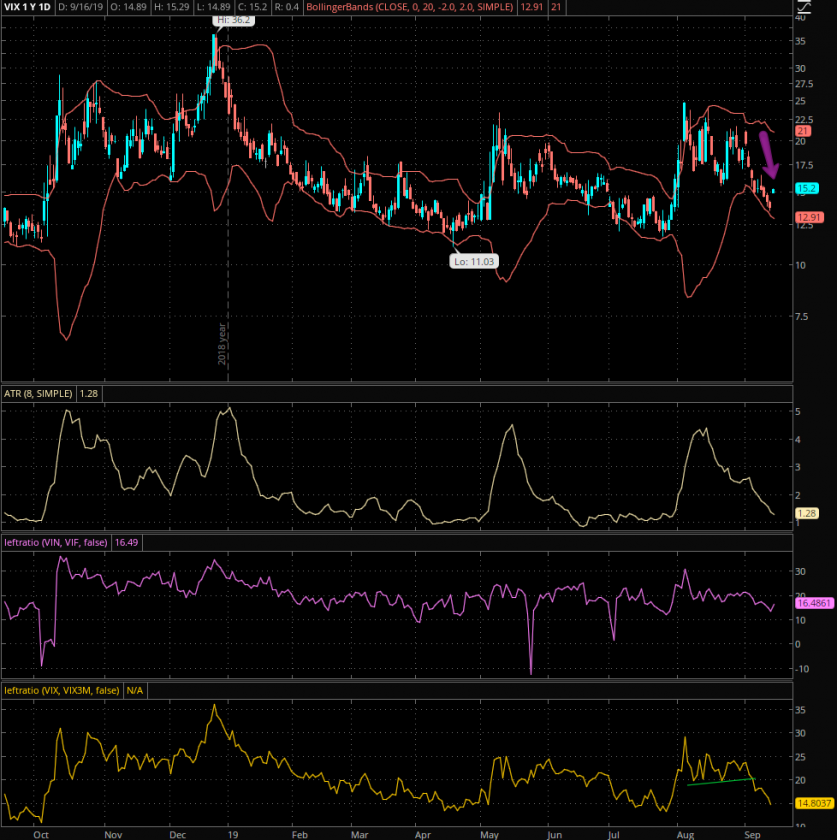Screen dimensions: 837x840
Task: Click the 7.5 level on price axis
Action: point(803,316)
